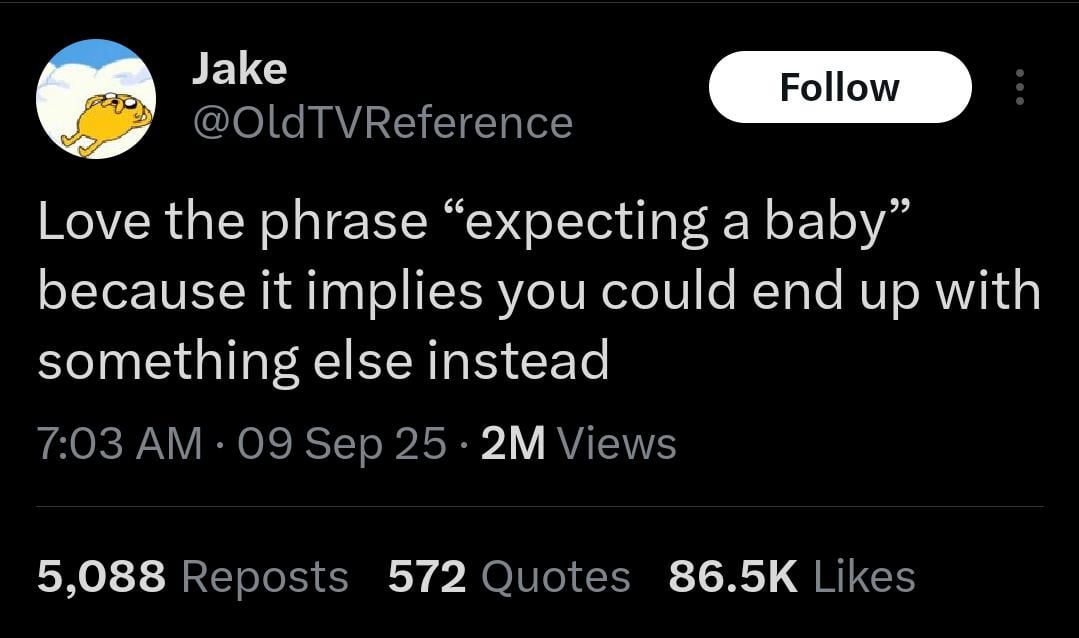The height and width of the screenshot is (638, 1079).
Task: Click the 5,088 repost number
Action: point(101,577)
